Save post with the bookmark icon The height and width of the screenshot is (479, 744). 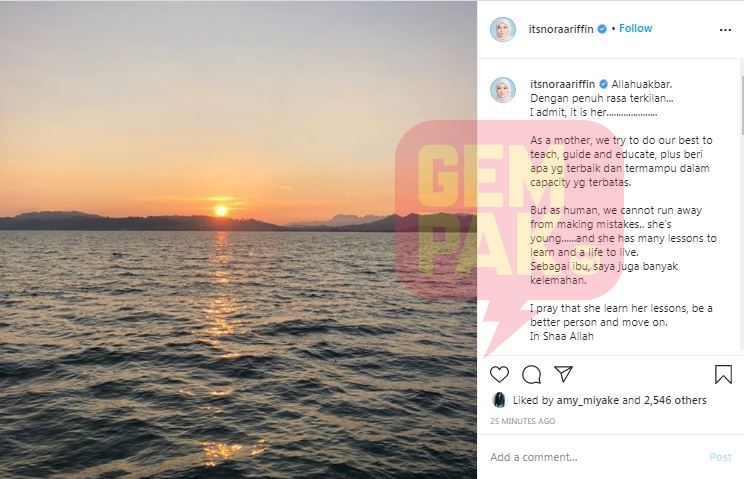723,374
